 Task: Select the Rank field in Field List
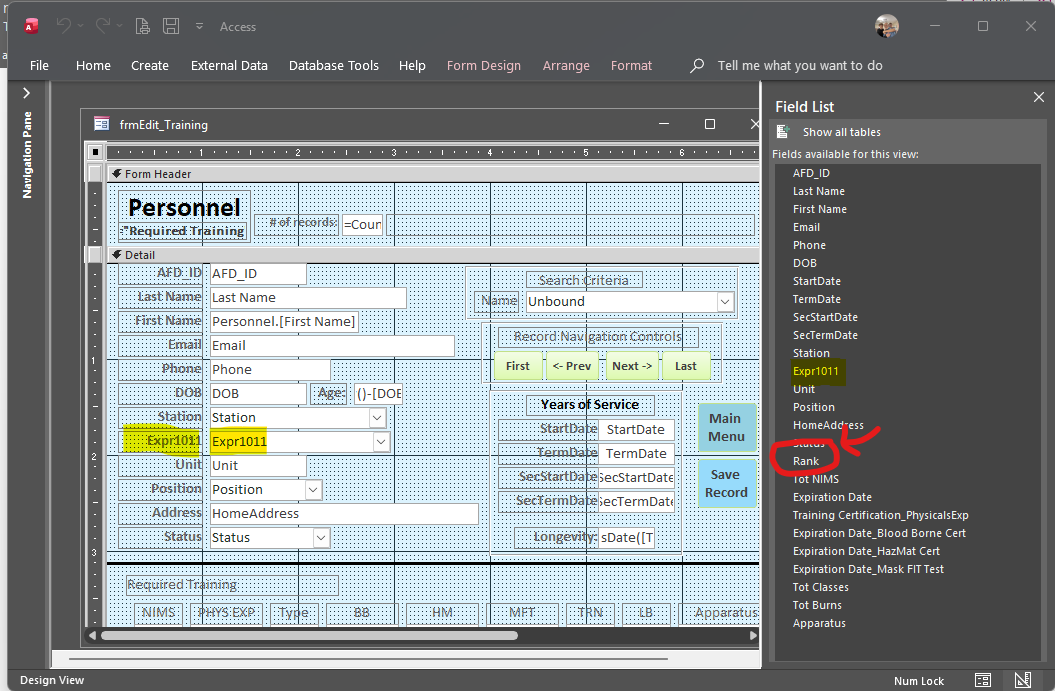click(x=806, y=461)
